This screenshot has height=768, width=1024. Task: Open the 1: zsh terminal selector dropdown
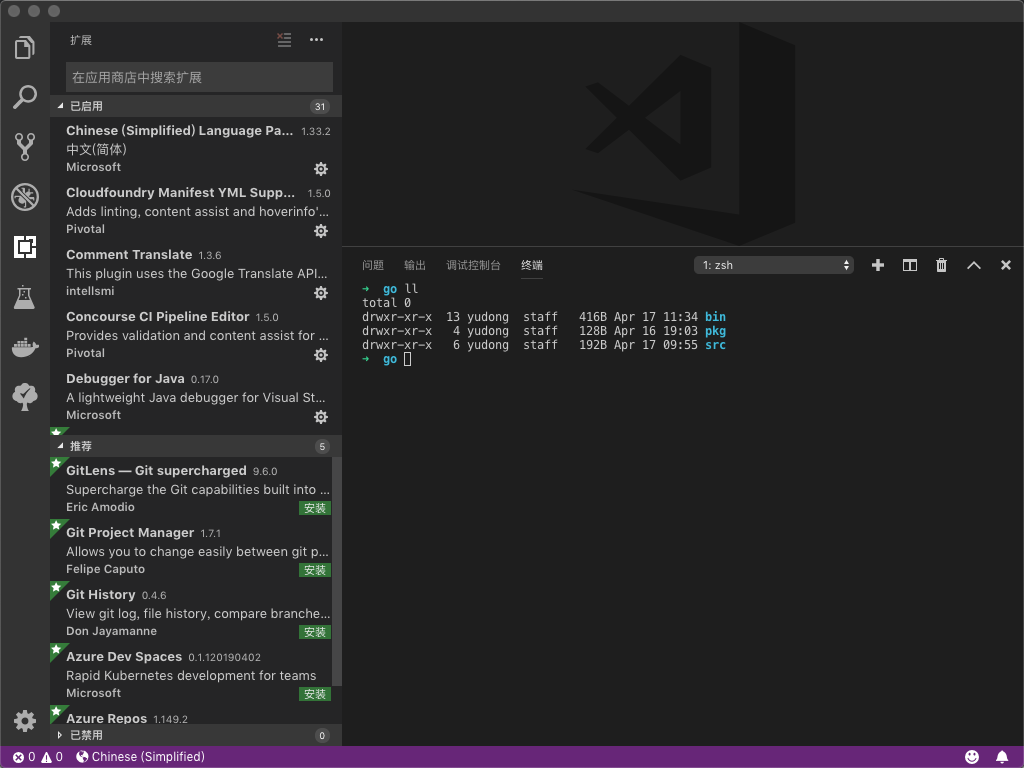(x=773, y=265)
